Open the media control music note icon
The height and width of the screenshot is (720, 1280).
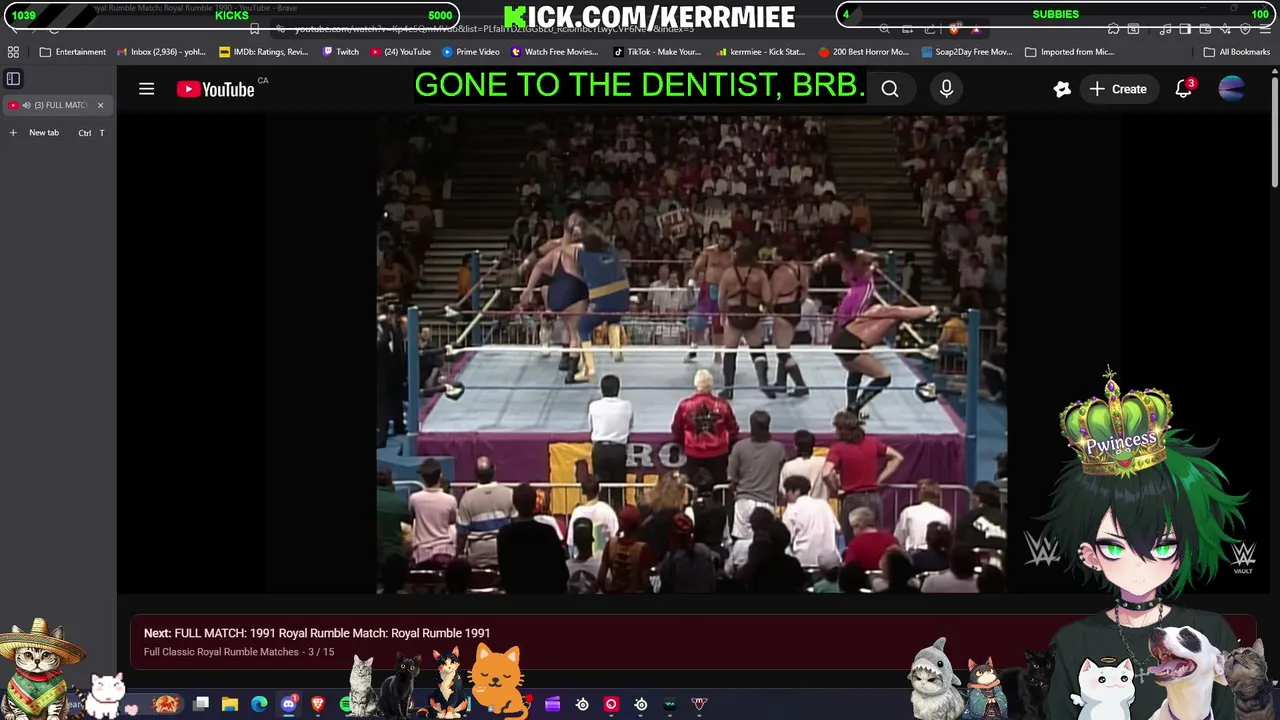(1165, 29)
